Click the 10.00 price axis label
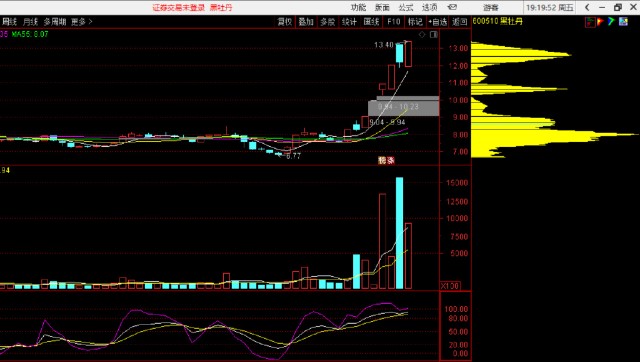The image size is (640, 362). pyautogui.click(x=458, y=100)
